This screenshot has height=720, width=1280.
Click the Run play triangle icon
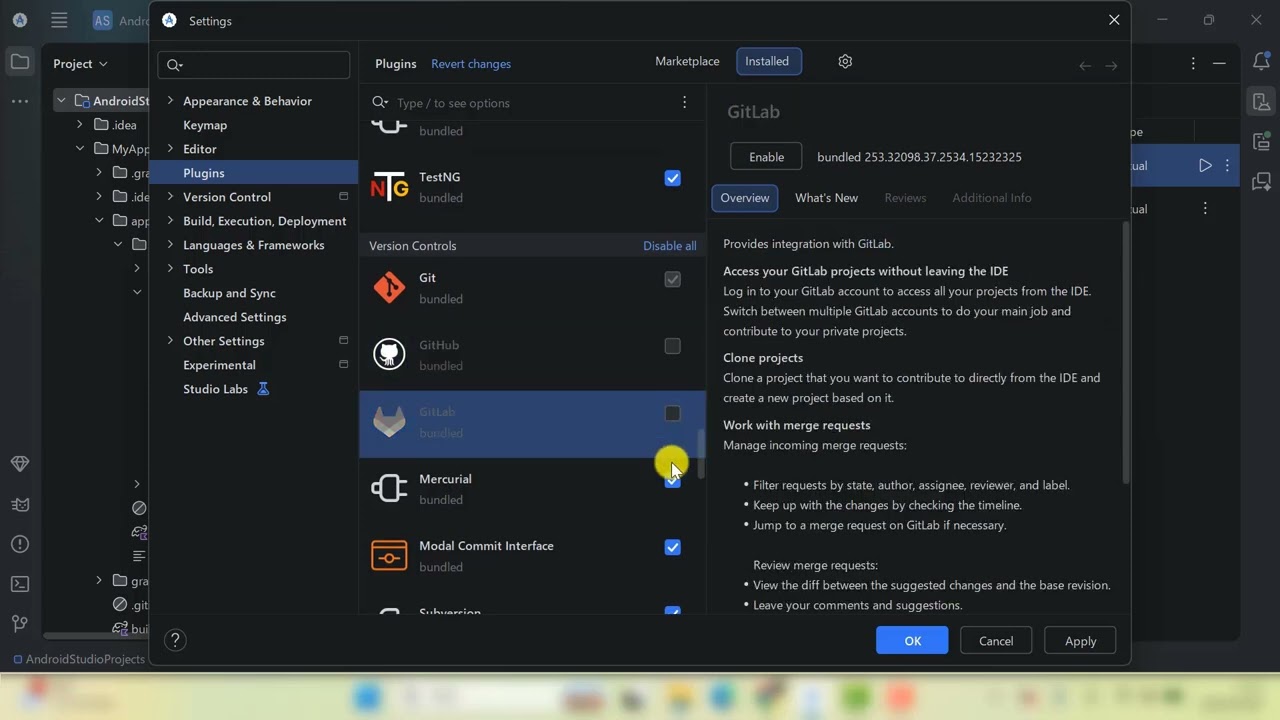(x=1205, y=166)
